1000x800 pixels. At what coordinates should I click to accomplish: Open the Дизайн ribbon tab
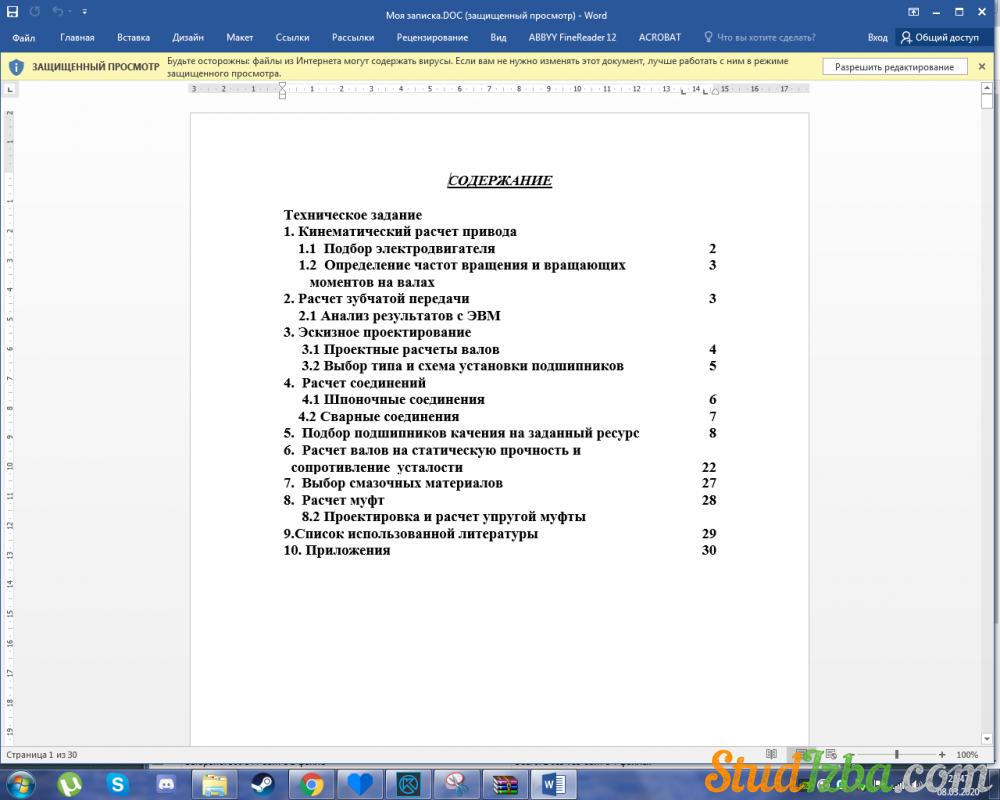coord(188,38)
